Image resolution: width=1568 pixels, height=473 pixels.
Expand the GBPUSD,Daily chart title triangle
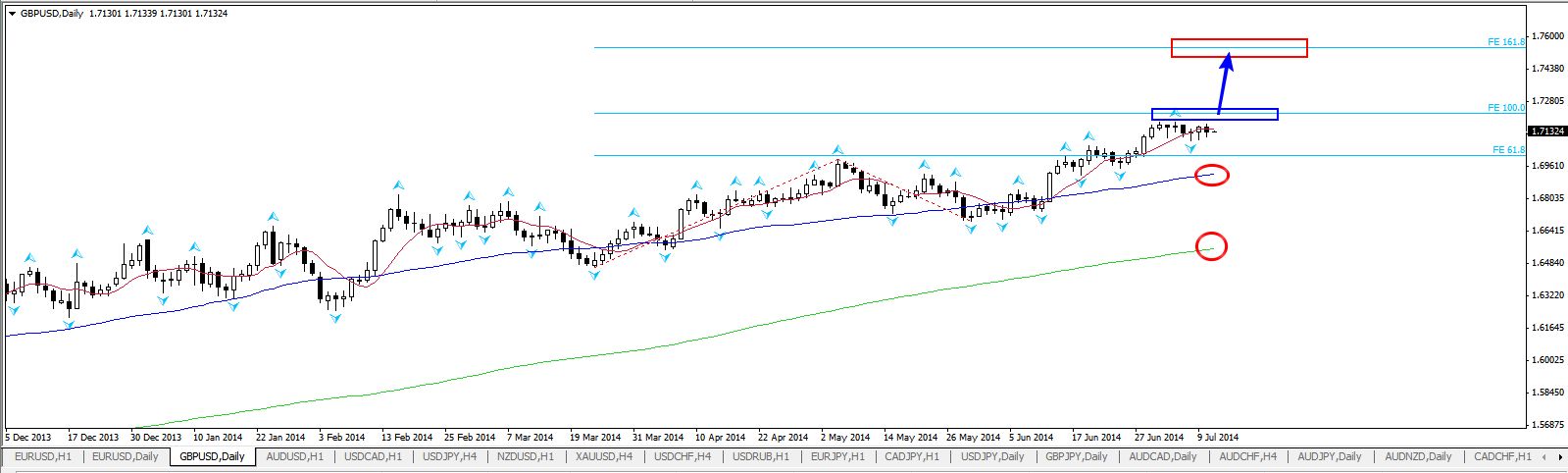(11, 13)
